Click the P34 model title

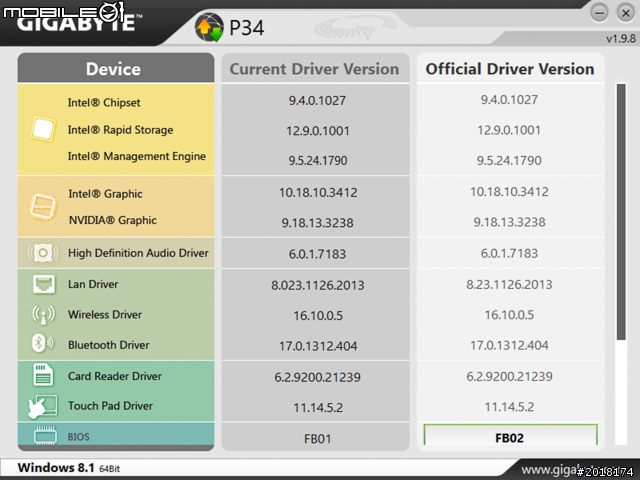[247, 28]
